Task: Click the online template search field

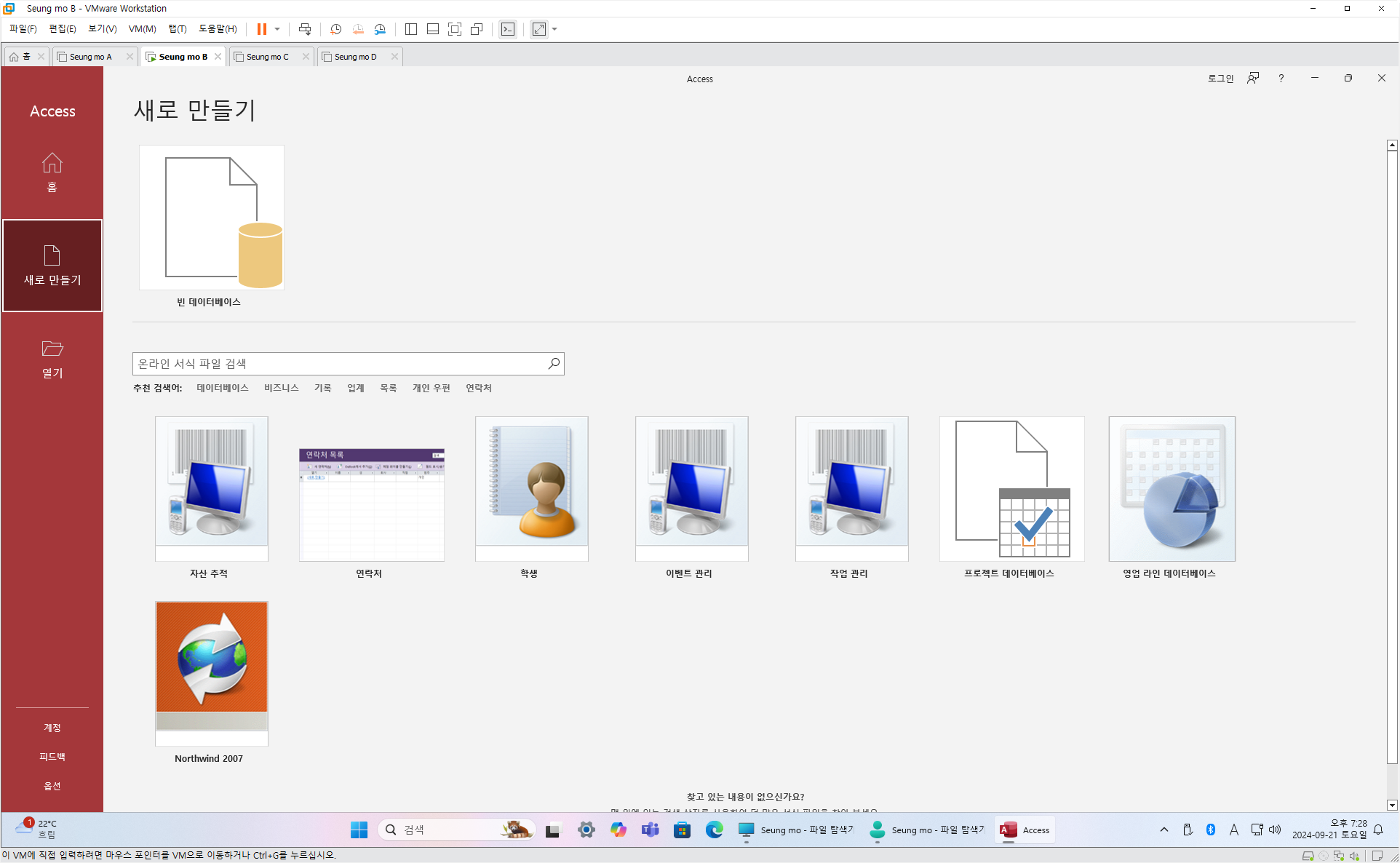Action: tap(338, 363)
